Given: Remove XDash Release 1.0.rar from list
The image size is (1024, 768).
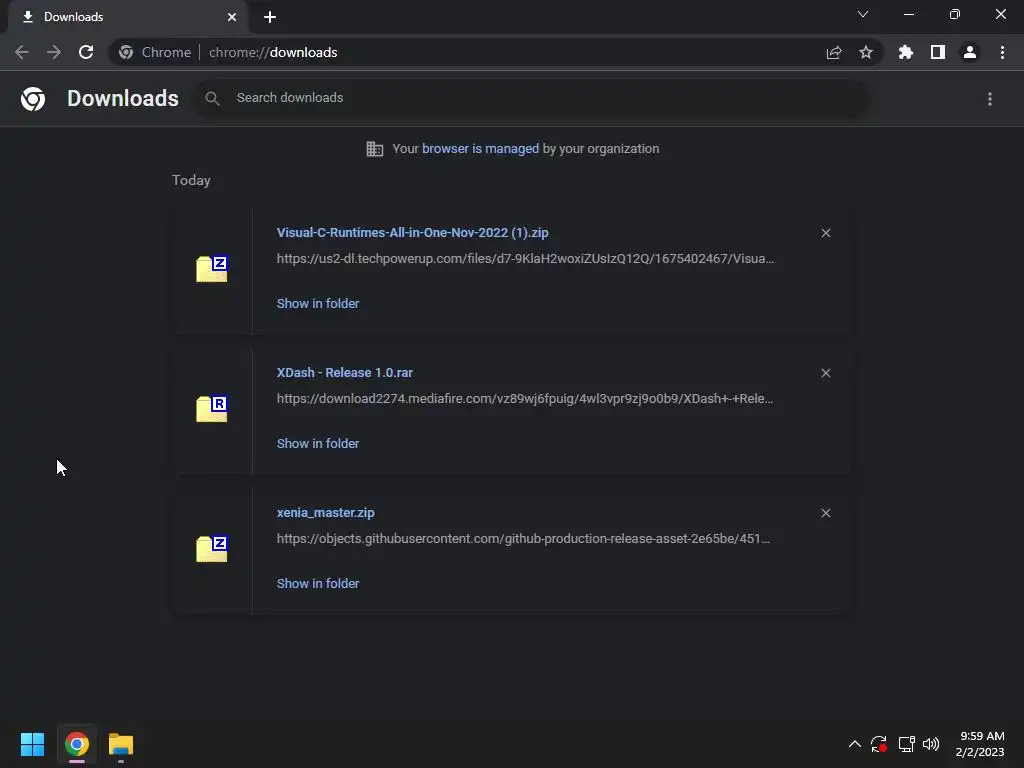Looking at the screenshot, I should (x=826, y=373).
